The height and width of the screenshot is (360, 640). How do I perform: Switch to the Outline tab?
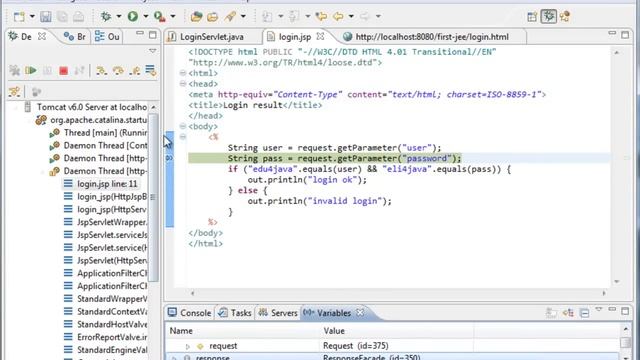point(107,37)
